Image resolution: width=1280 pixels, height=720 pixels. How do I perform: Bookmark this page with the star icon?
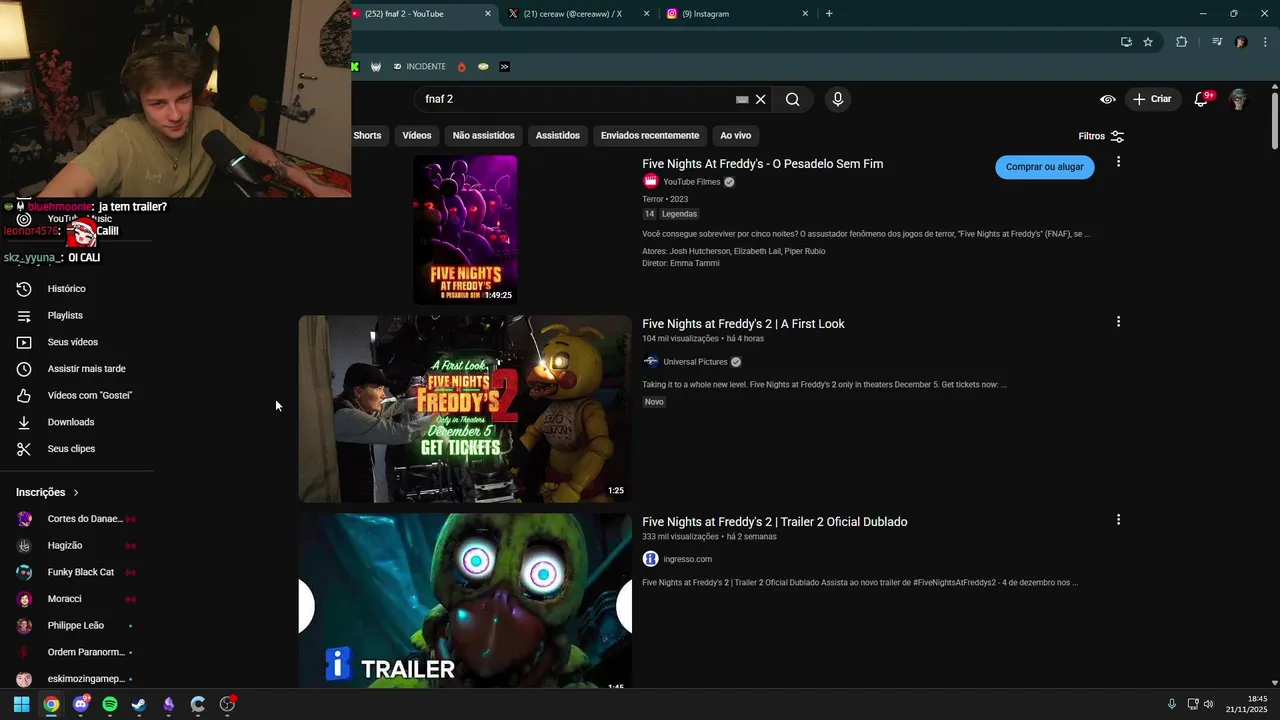pos(1148,42)
